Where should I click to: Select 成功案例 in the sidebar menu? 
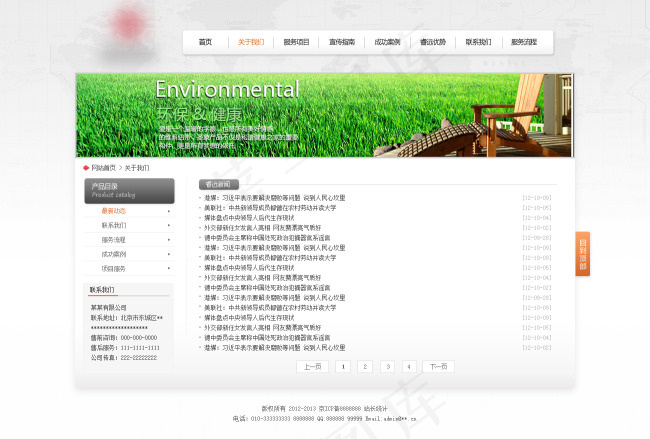coord(114,254)
